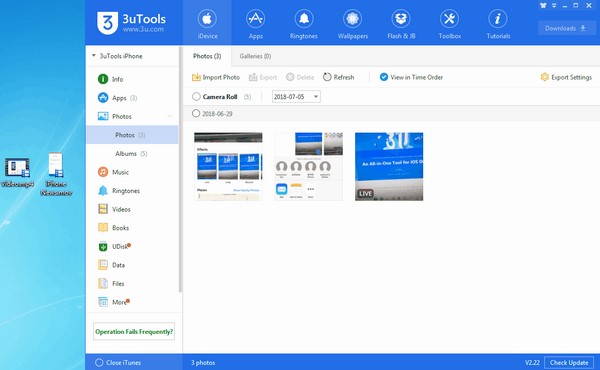Select Photos (3) sub-item in sidebar
Viewport: 600px width, 370px height.
[x=132, y=135]
